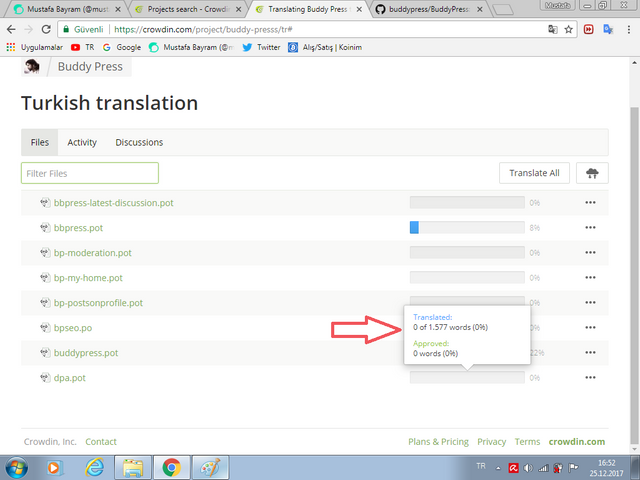Switch to the Discussions tab
Screen dimensions: 640x480
tap(139, 142)
